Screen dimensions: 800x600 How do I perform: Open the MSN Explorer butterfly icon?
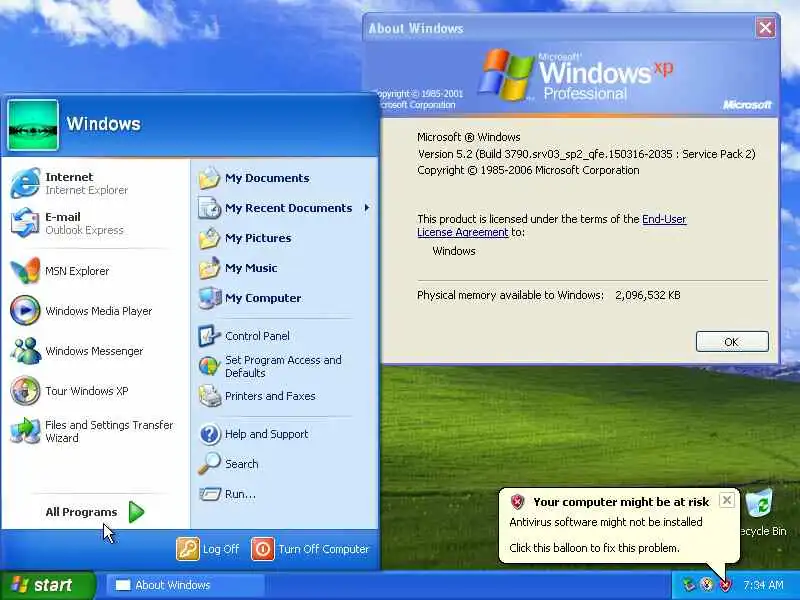pyautogui.click(x=25, y=270)
